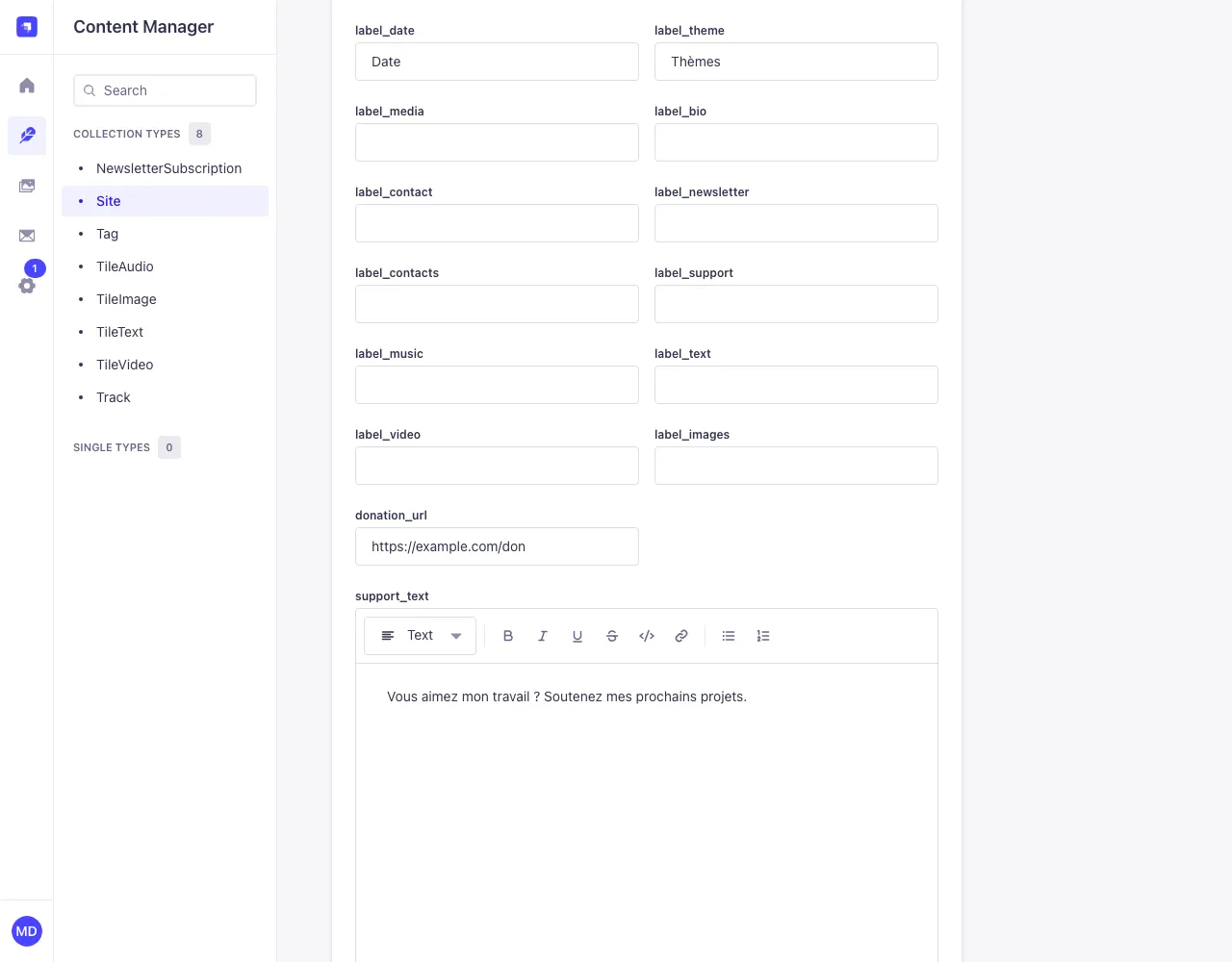Image resolution: width=1232 pixels, height=962 pixels.
Task: Focus the sidebar Search field
Action: (x=166, y=90)
